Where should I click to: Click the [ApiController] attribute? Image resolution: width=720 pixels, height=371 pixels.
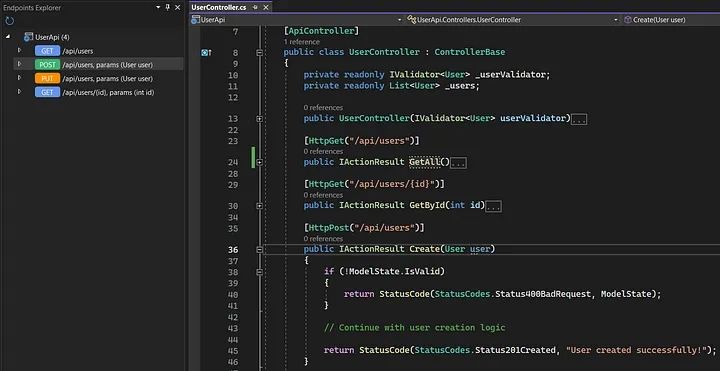[x=321, y=31]
